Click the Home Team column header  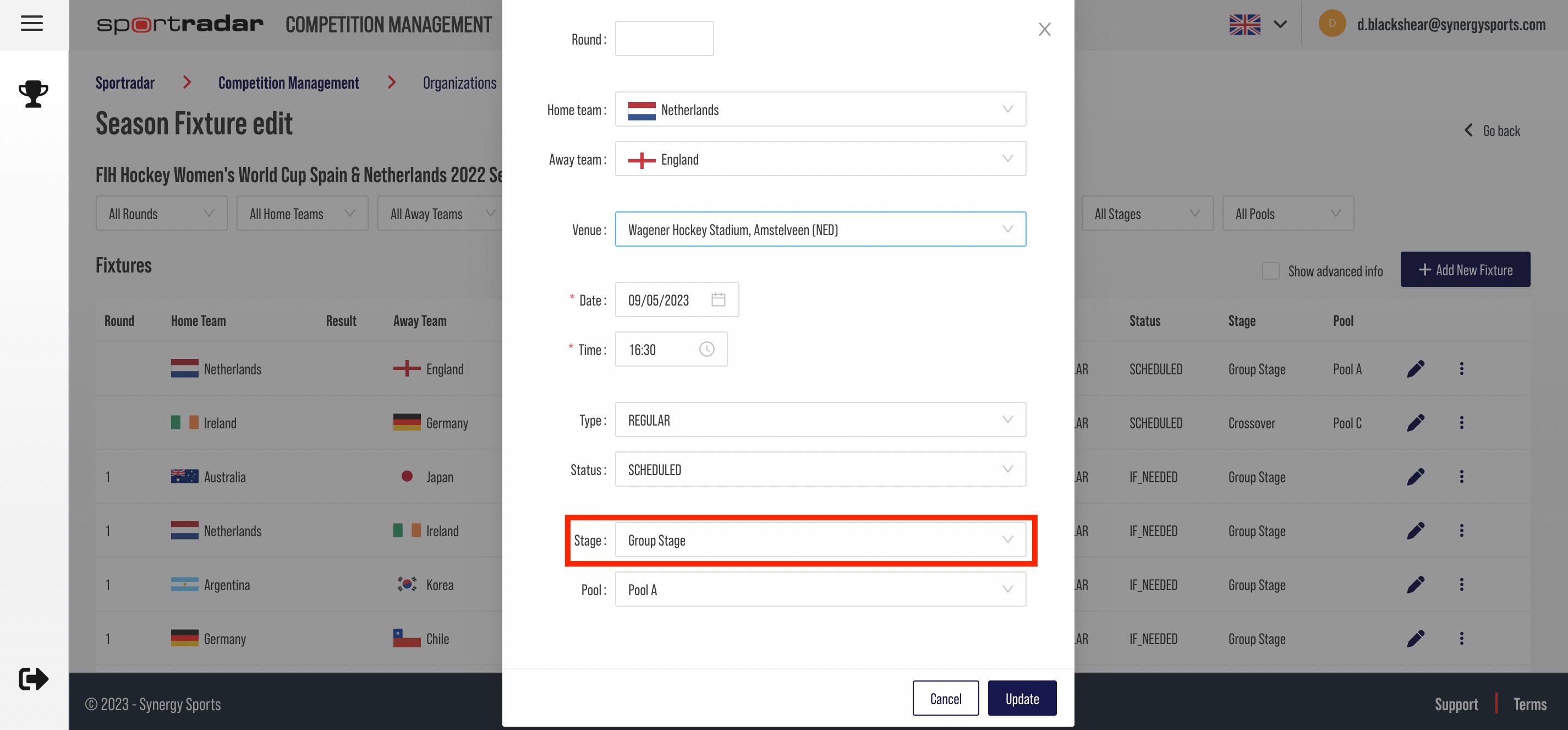coord(199,321)
